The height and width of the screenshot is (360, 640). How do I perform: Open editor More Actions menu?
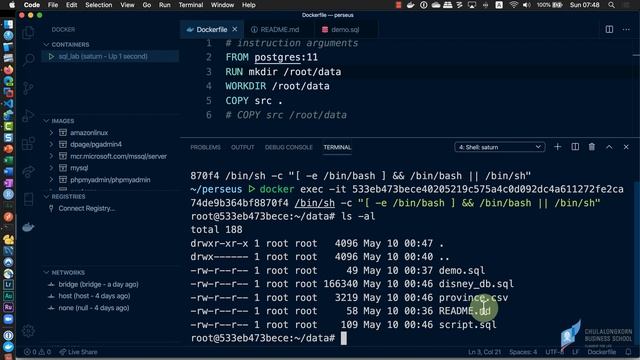pyautogui.click(x=626, y=29)
